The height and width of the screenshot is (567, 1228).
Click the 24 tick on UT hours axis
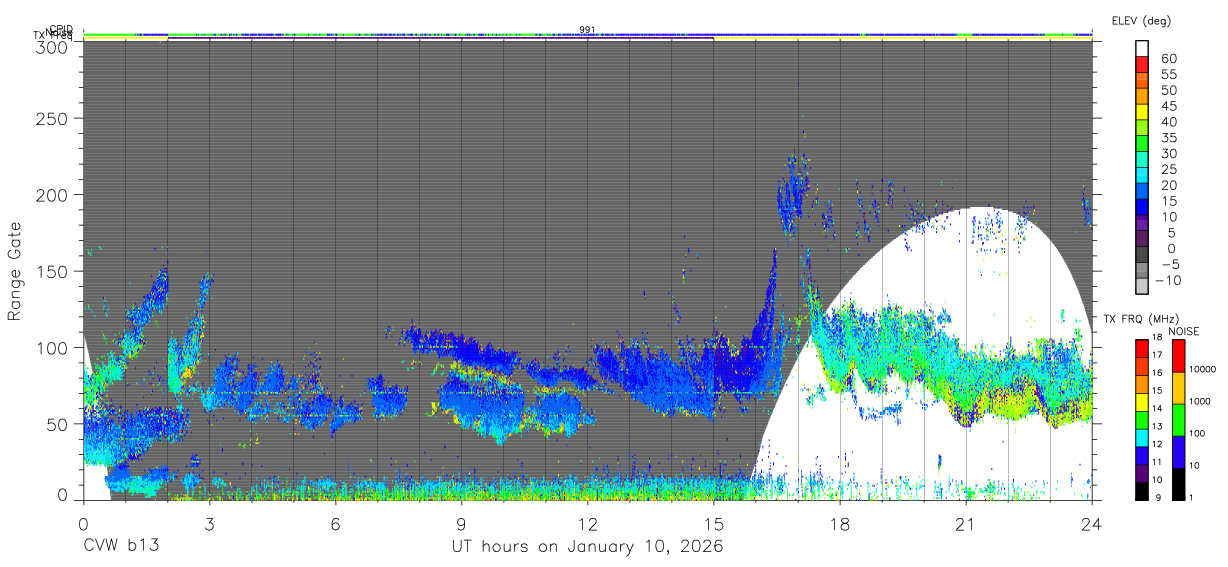(1091, 523)
